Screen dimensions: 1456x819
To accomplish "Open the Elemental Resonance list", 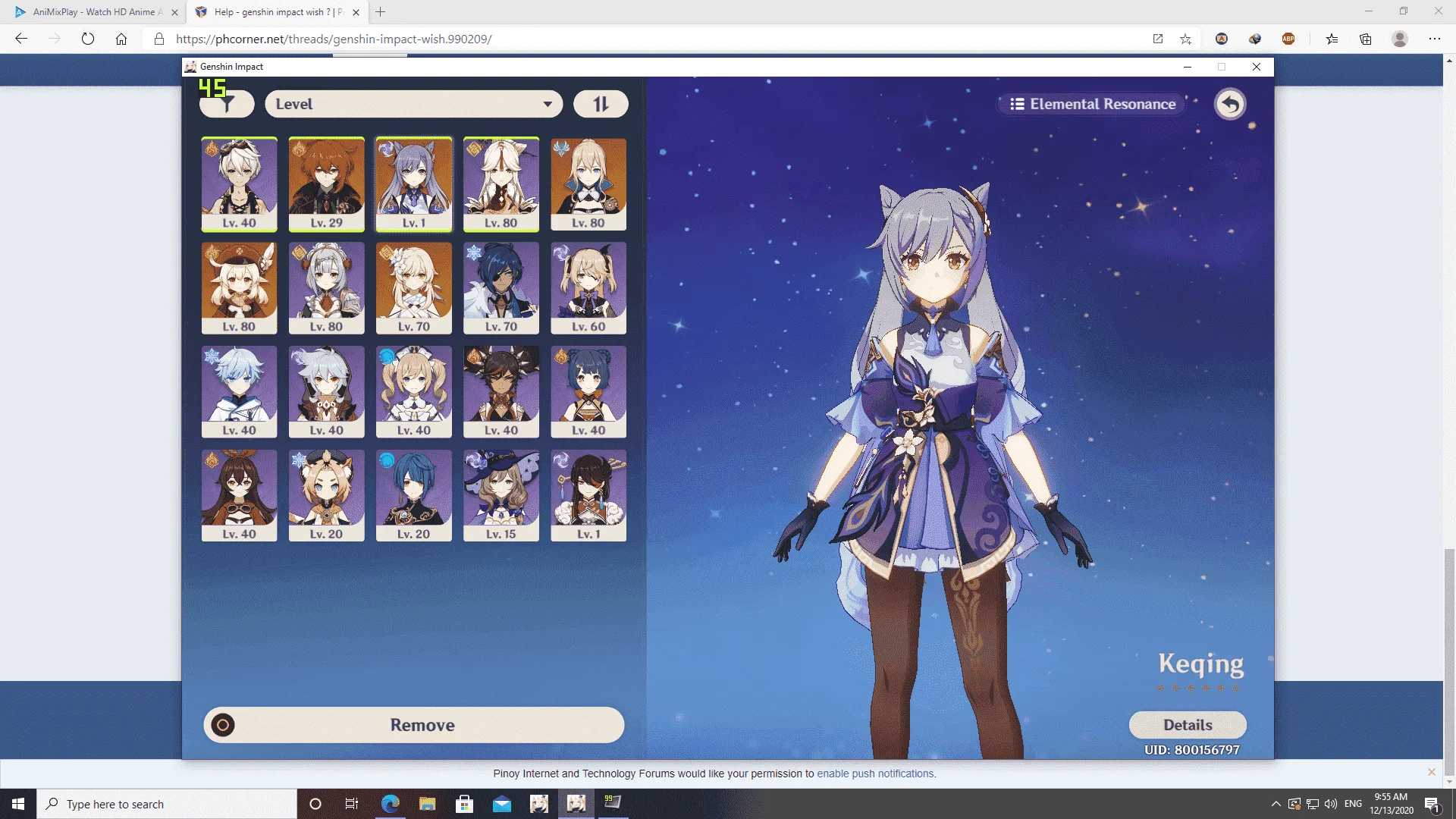I will coord(1093,104).
